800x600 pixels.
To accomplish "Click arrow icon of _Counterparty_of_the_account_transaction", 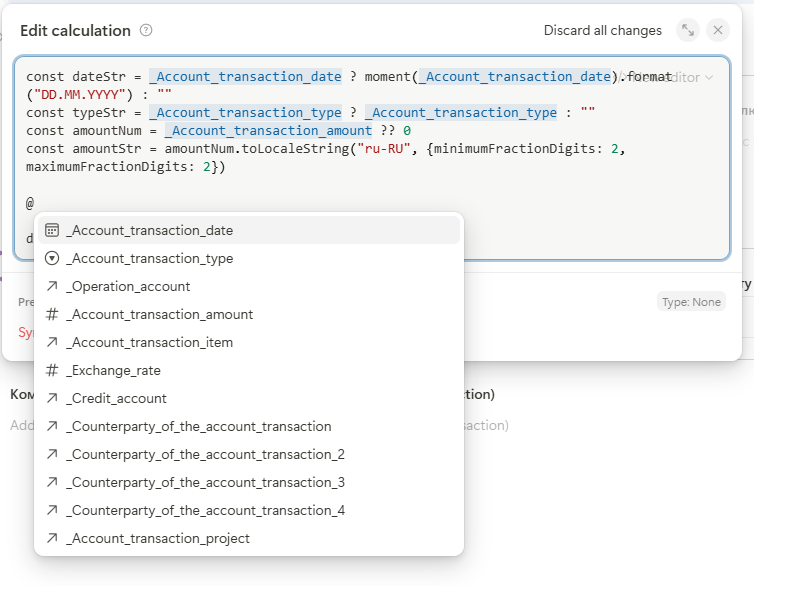I will [x=52, y=427].
